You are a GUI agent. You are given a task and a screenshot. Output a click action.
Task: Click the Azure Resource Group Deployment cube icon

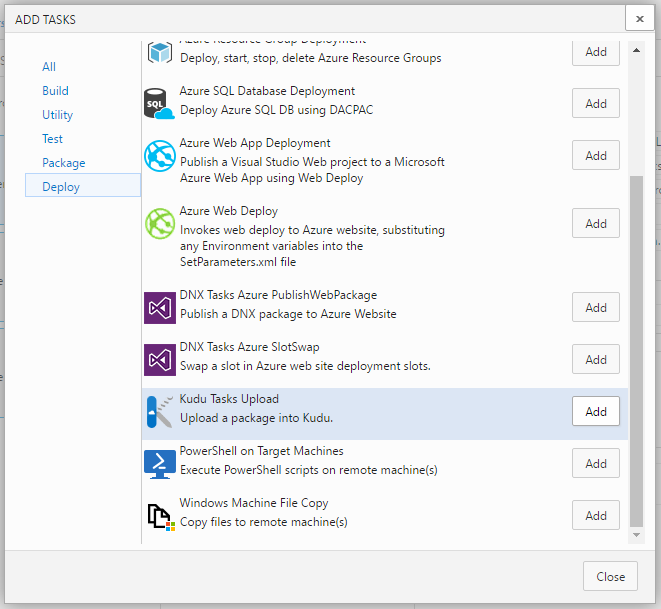point(160,53)
